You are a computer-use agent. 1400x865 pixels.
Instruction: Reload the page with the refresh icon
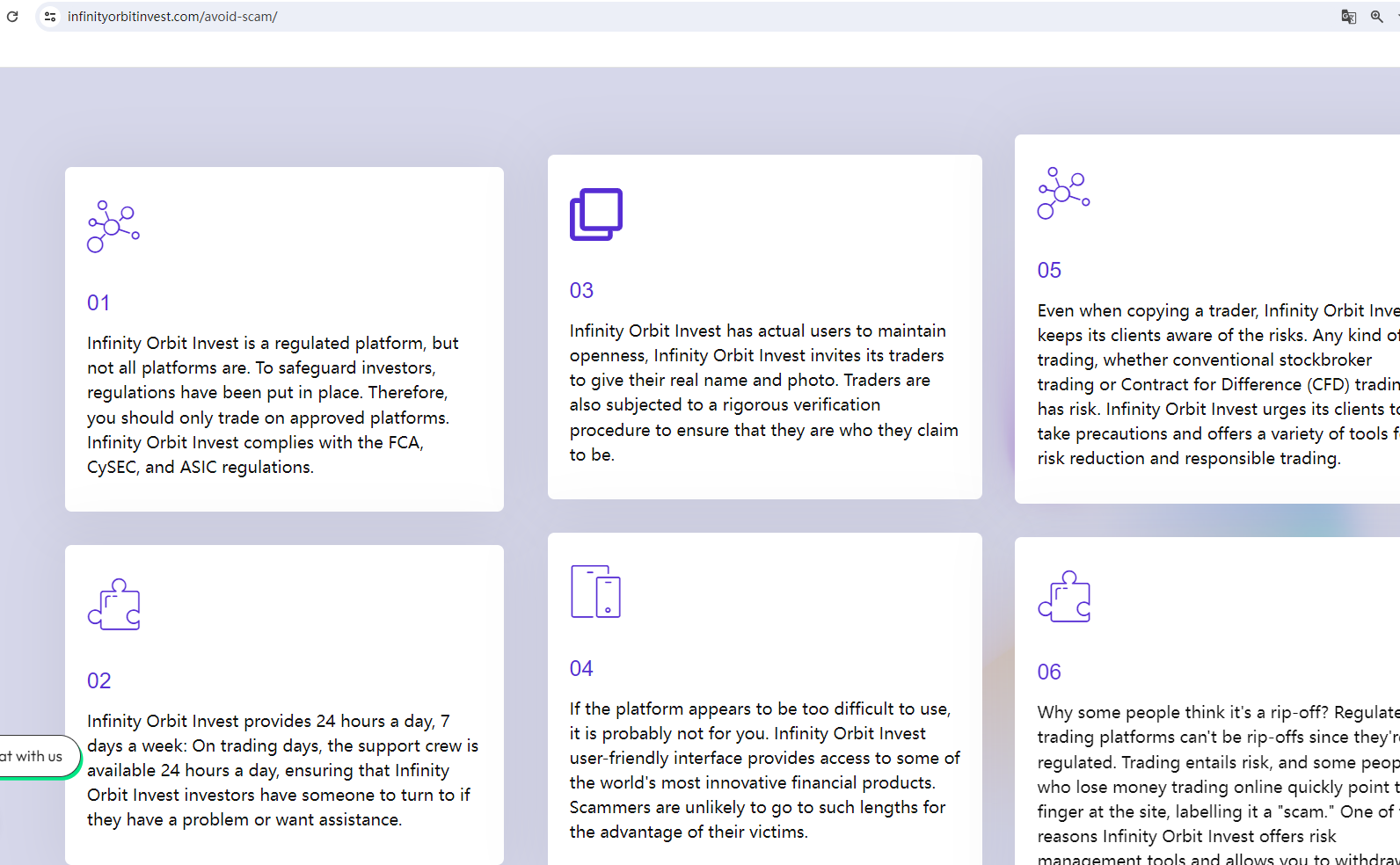coord(12,17)
